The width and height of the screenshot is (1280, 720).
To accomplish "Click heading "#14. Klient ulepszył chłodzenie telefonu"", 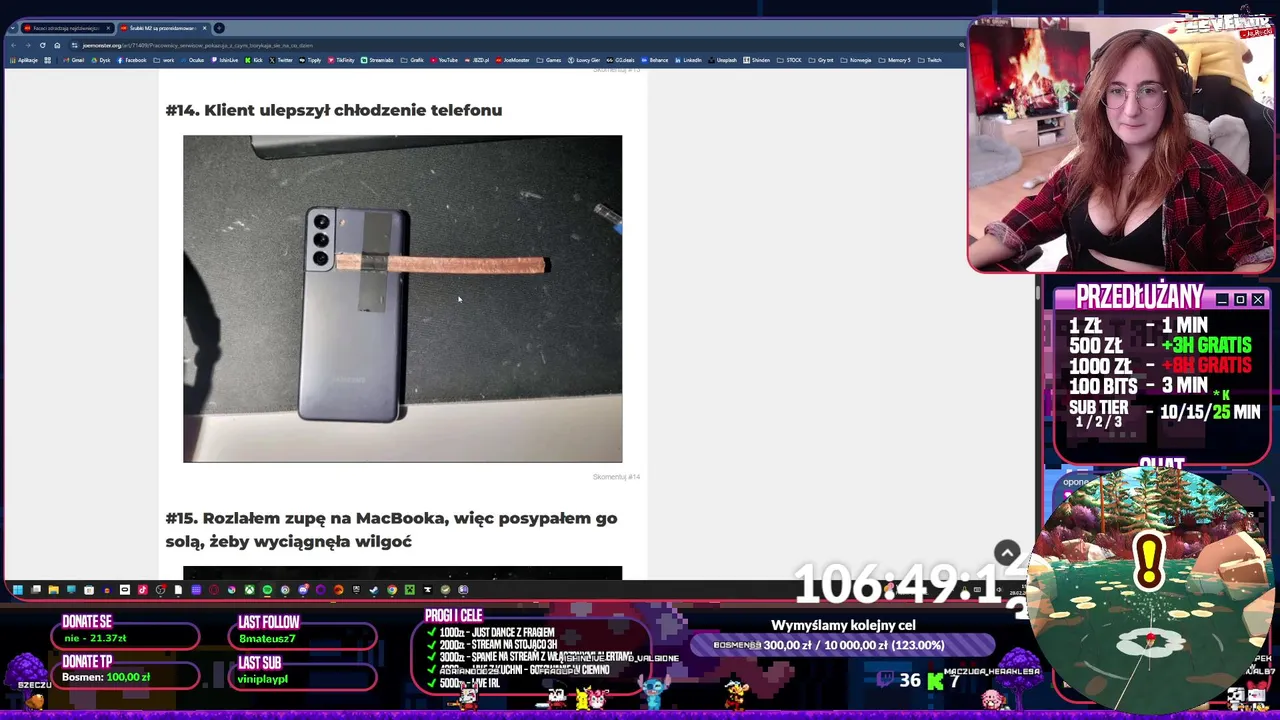I will [x=334, y=110].
